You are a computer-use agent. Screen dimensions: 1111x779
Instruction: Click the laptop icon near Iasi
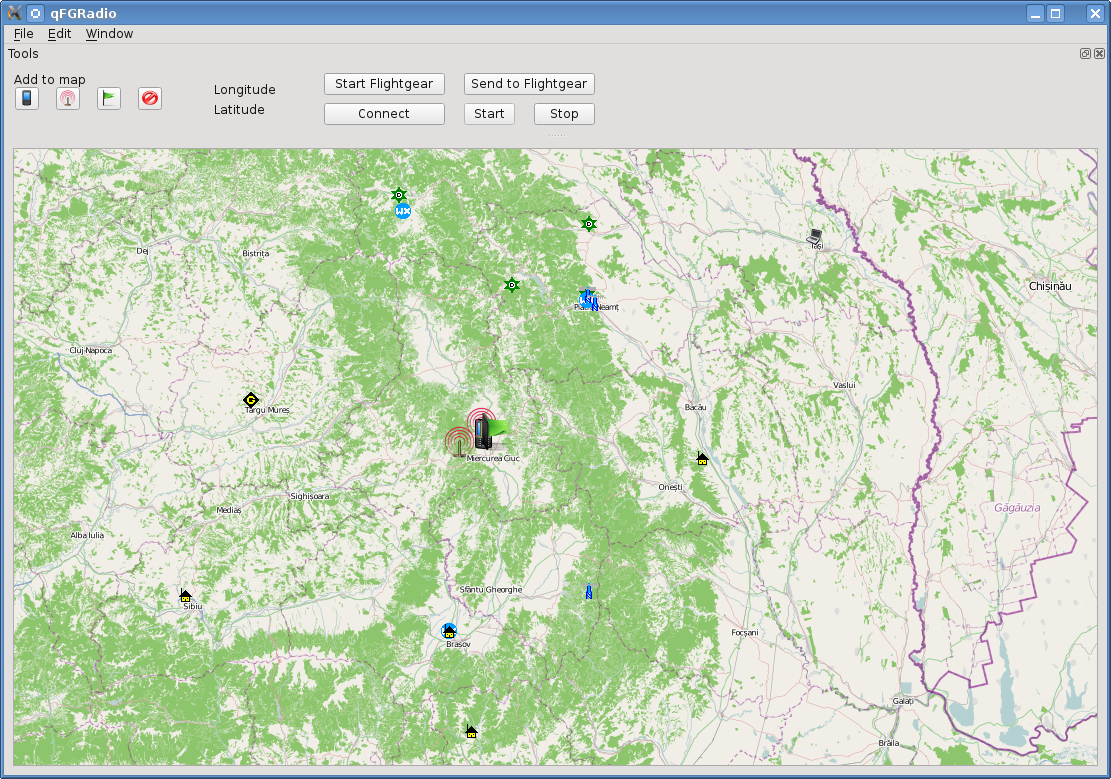click(x=815, y=237)
